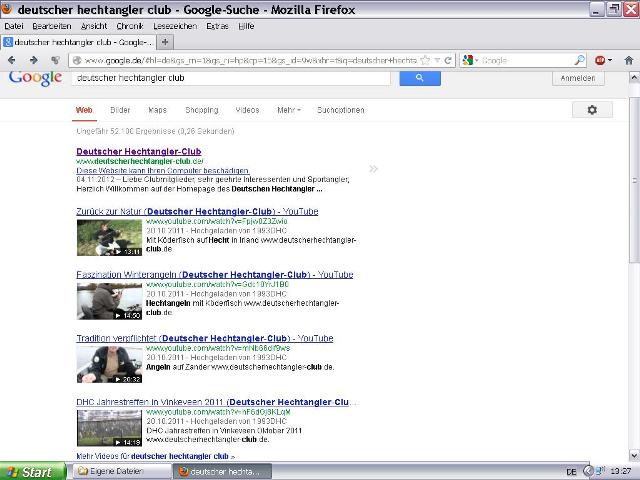Image resolution: width=640 pixels, height=480 pixels.
Task: Click the network tray icon
Action: [x=600, y=471]
